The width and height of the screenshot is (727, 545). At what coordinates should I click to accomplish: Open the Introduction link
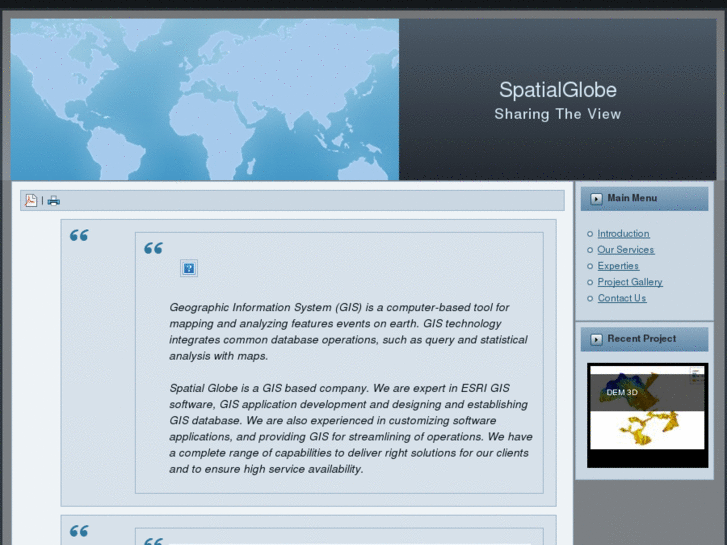[x=623, y=234]
